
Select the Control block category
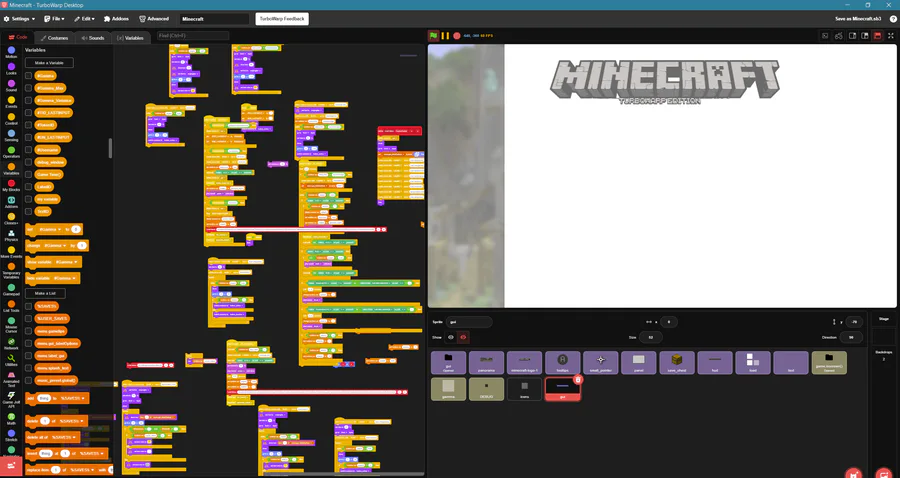click(11, 119)
